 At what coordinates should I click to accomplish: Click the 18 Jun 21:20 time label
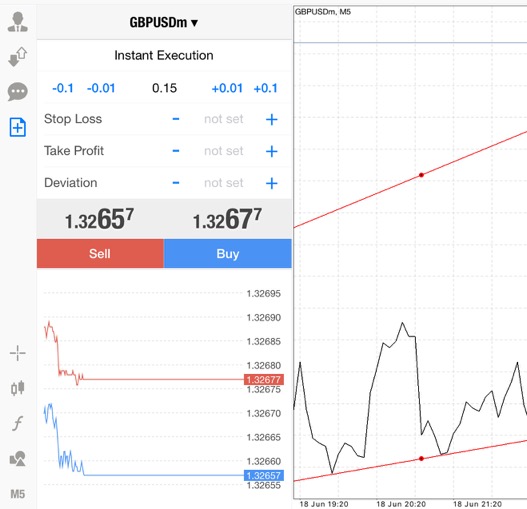pyautogui.click(x=477, y=504)
